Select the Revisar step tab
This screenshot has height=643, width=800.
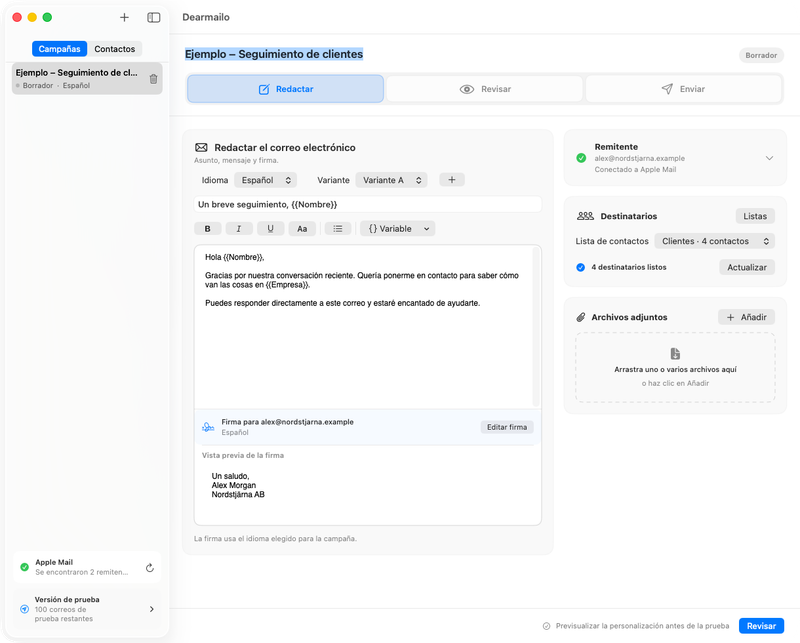pyautogui.click(x=485, y=89)
